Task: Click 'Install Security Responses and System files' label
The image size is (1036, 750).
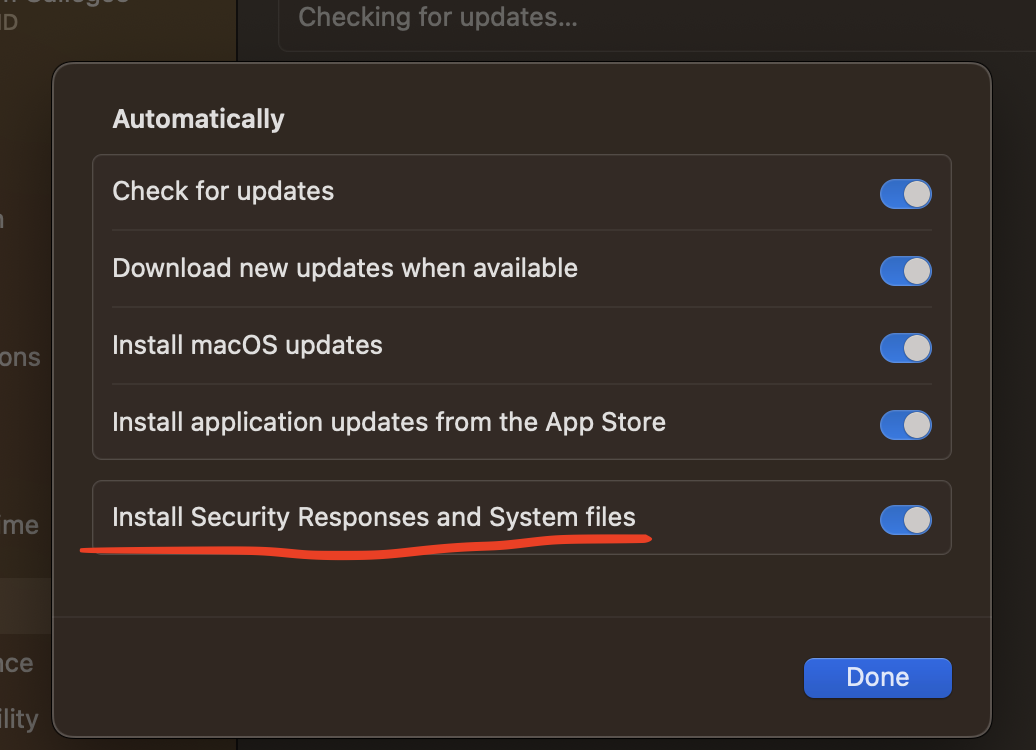Action: click(x=374, y=517)
